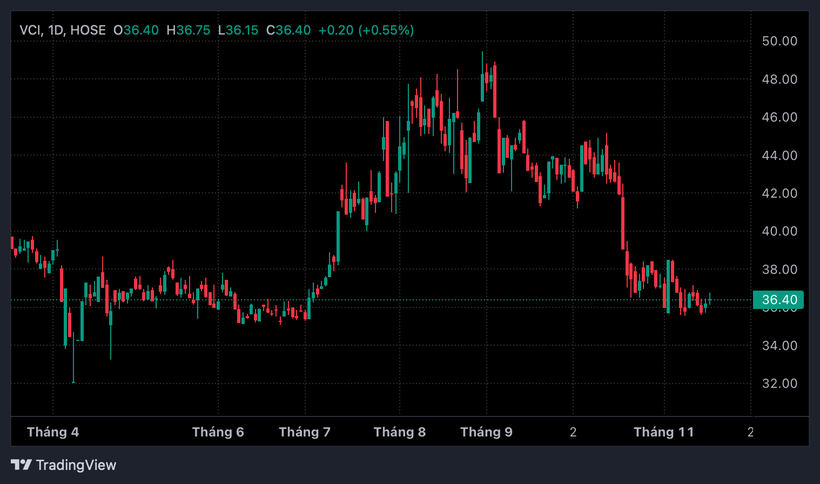Click the Tháng 4 time axis label
The width and height of the screenshot is (820, 484).
click(53, 432)
